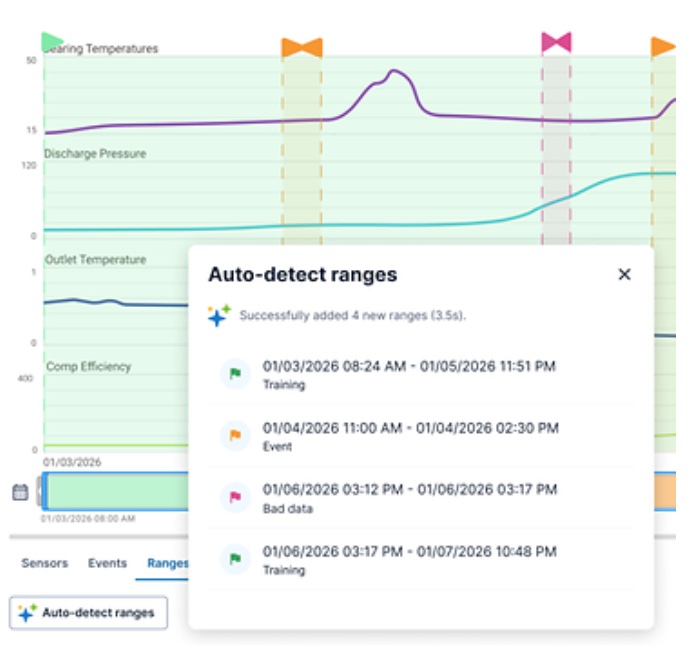Click the purple Bearing Temperatures peak
This screenshot has height=650, width=698.
coord(395,72)
